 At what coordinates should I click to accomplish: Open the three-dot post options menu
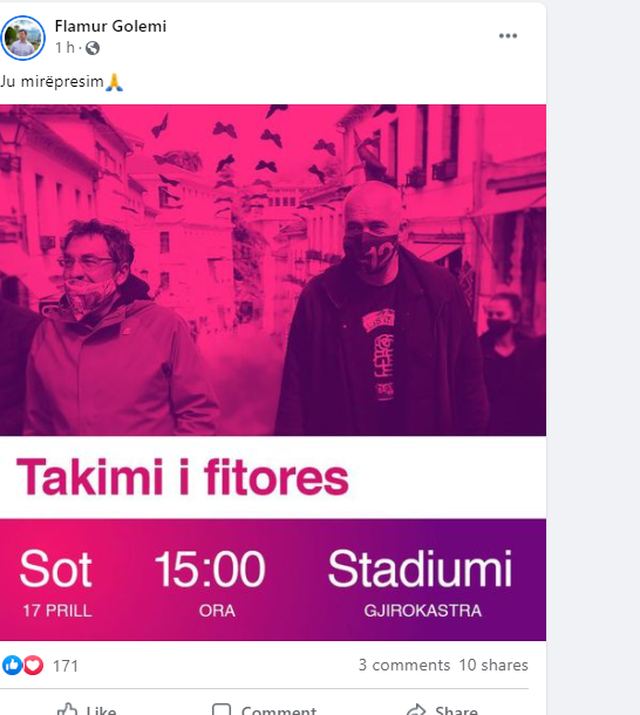point(507,36)
